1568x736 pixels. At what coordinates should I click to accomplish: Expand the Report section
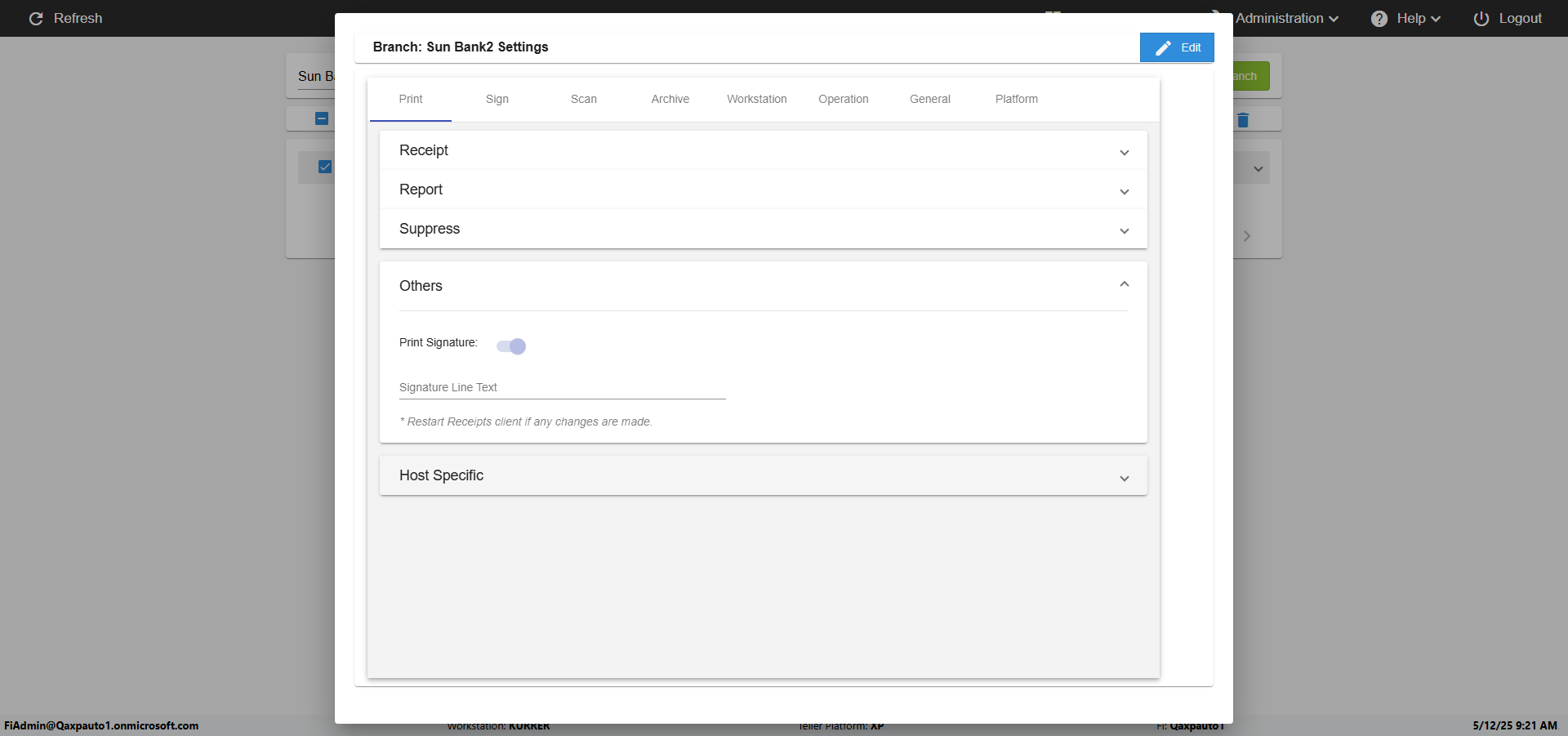[x=1124, y=191]
